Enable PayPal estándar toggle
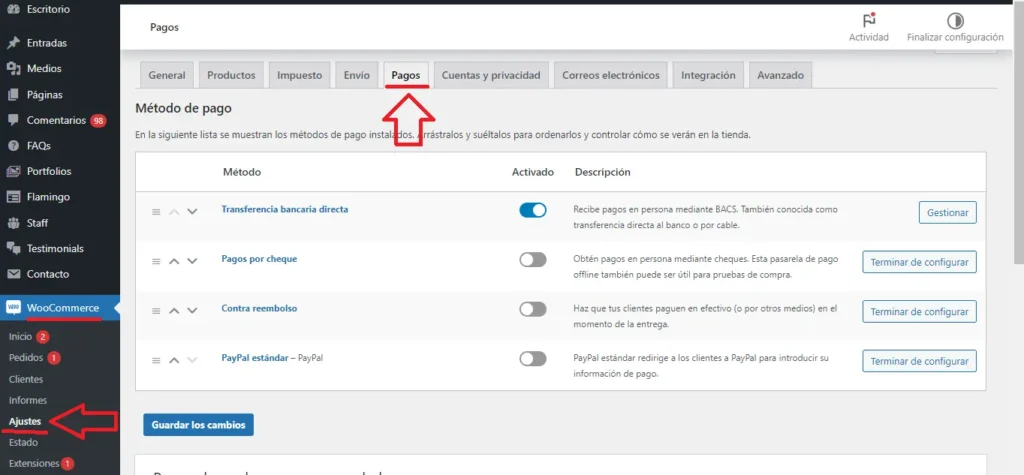1024x475 pixels. tap(533, 358)
